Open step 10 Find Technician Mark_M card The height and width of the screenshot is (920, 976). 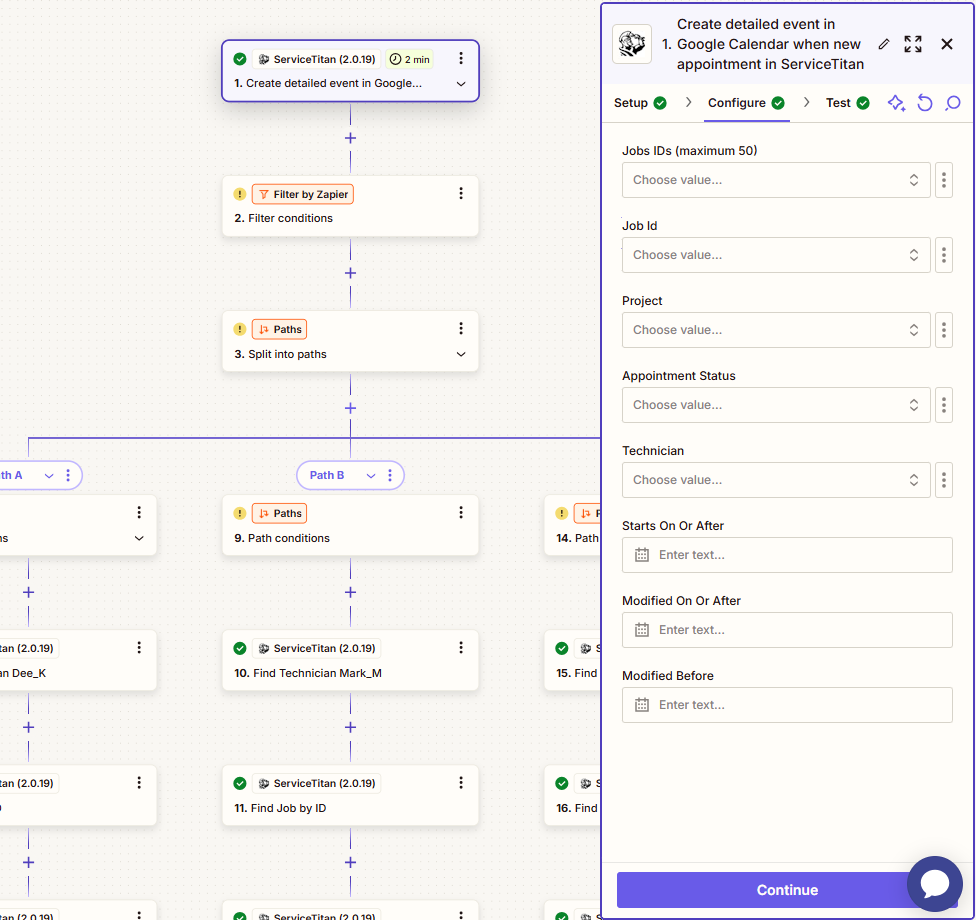tap(350, 660)
